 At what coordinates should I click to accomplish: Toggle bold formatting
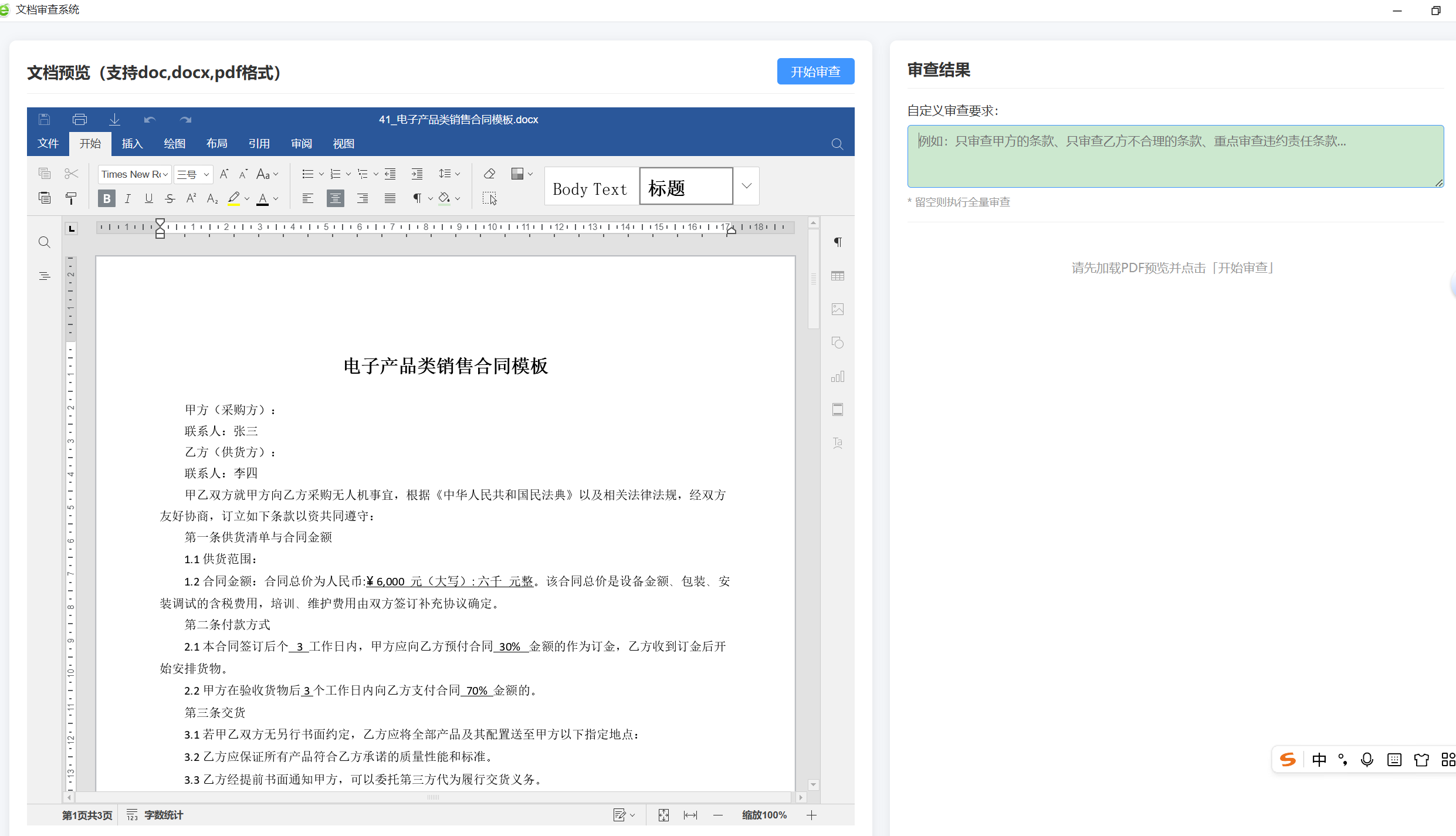pyautogui.click(x=106, y=198)
